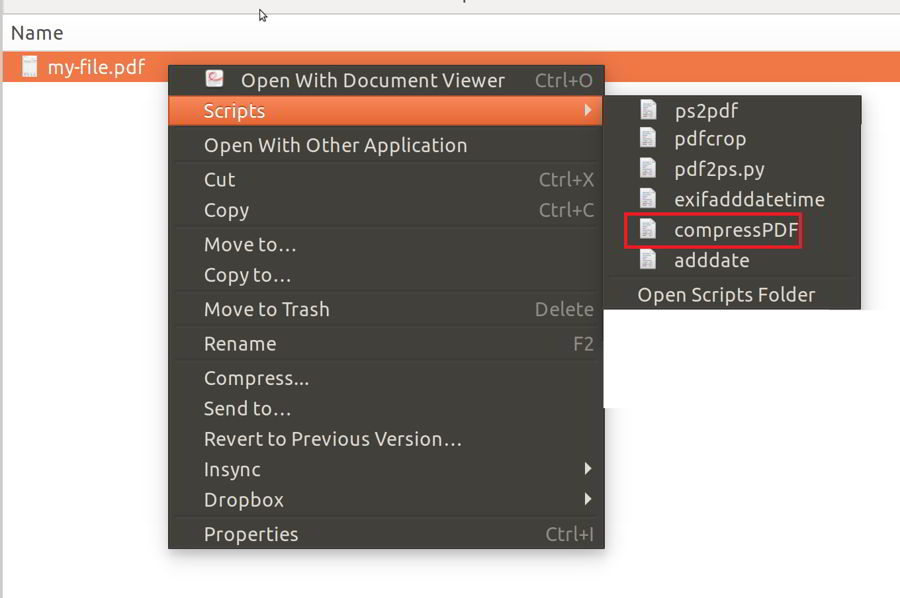Select Compress… menu entry

click(x=256, y=378)
